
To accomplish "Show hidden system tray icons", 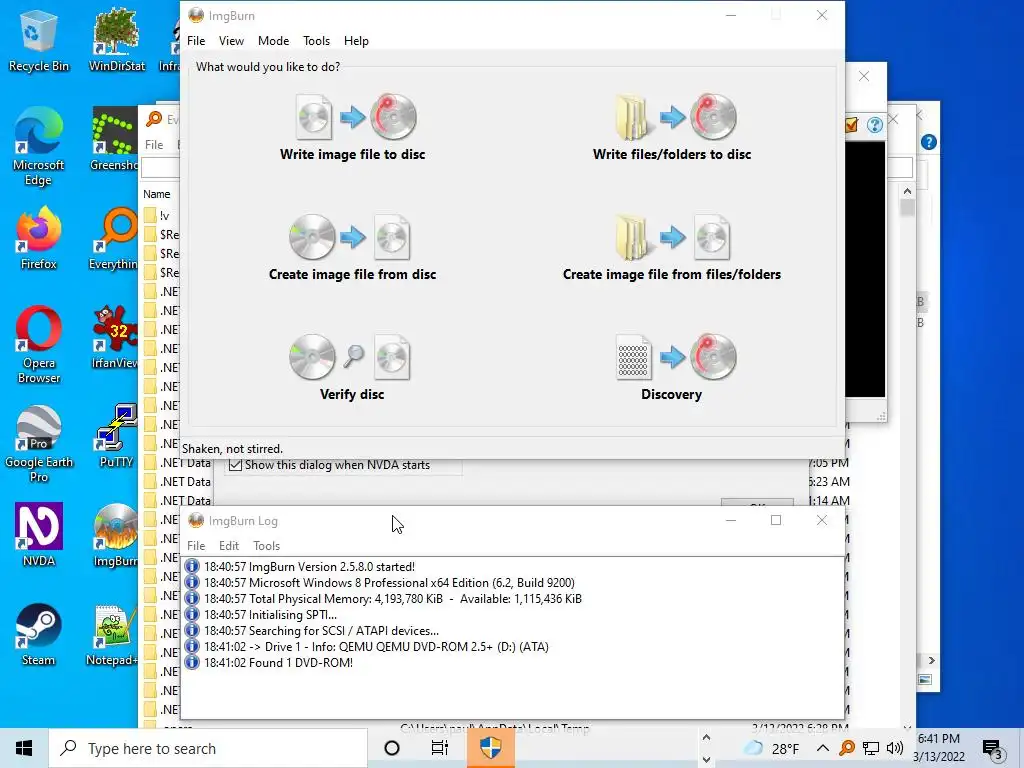I will pyautogui.click(x=823, y=748).
